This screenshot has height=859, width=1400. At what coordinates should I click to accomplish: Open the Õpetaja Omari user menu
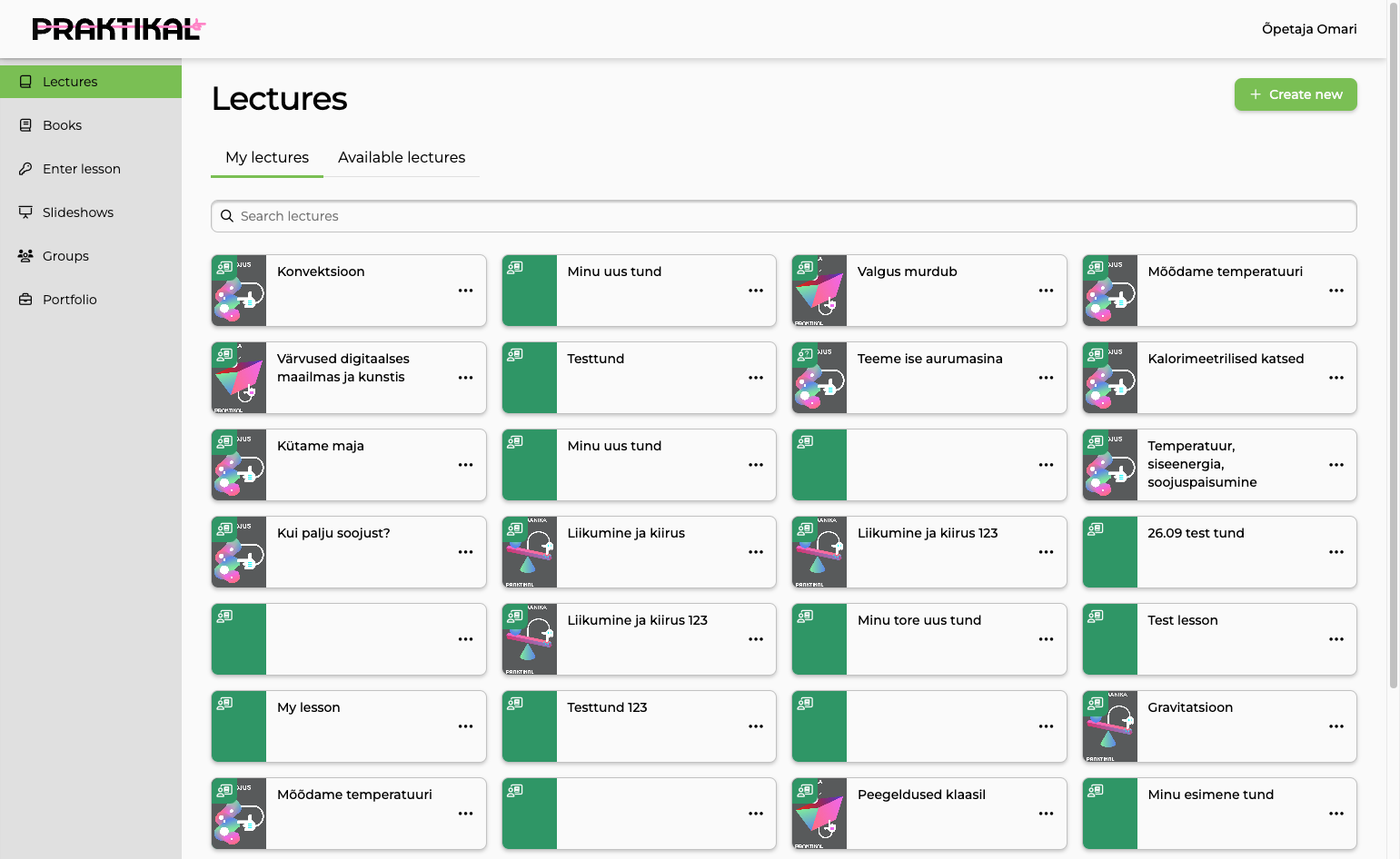tap(1309, 29)
